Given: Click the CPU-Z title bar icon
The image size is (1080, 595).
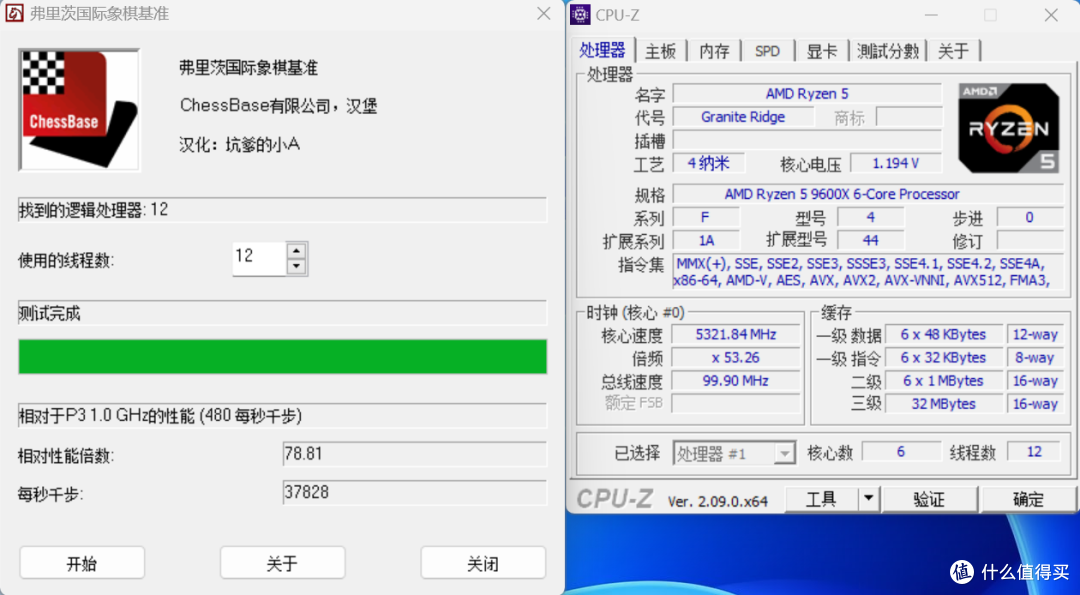Looking at the screenshot, I should pos(581,14).
